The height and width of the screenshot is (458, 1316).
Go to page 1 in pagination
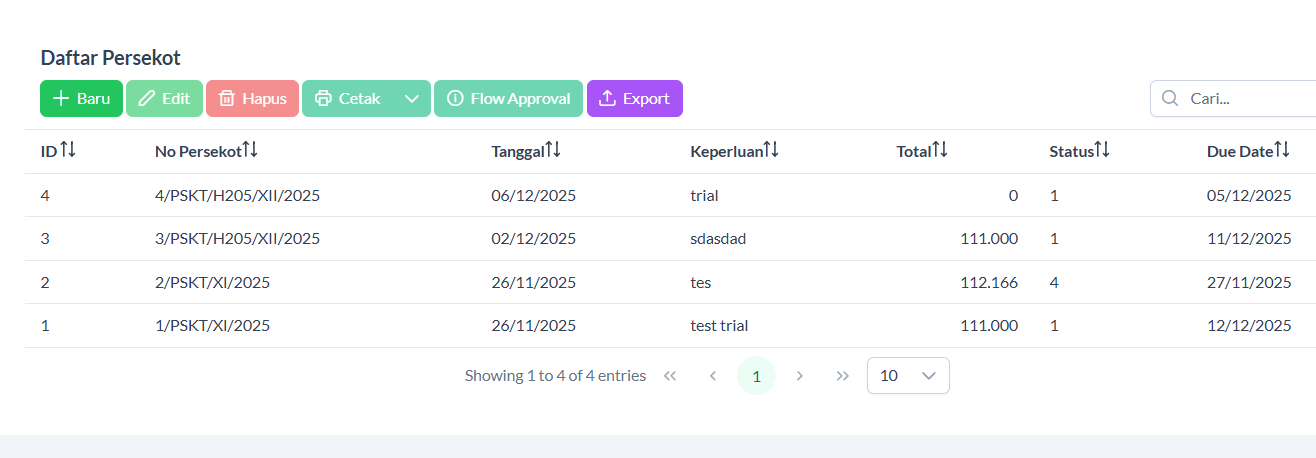point(756,376)
